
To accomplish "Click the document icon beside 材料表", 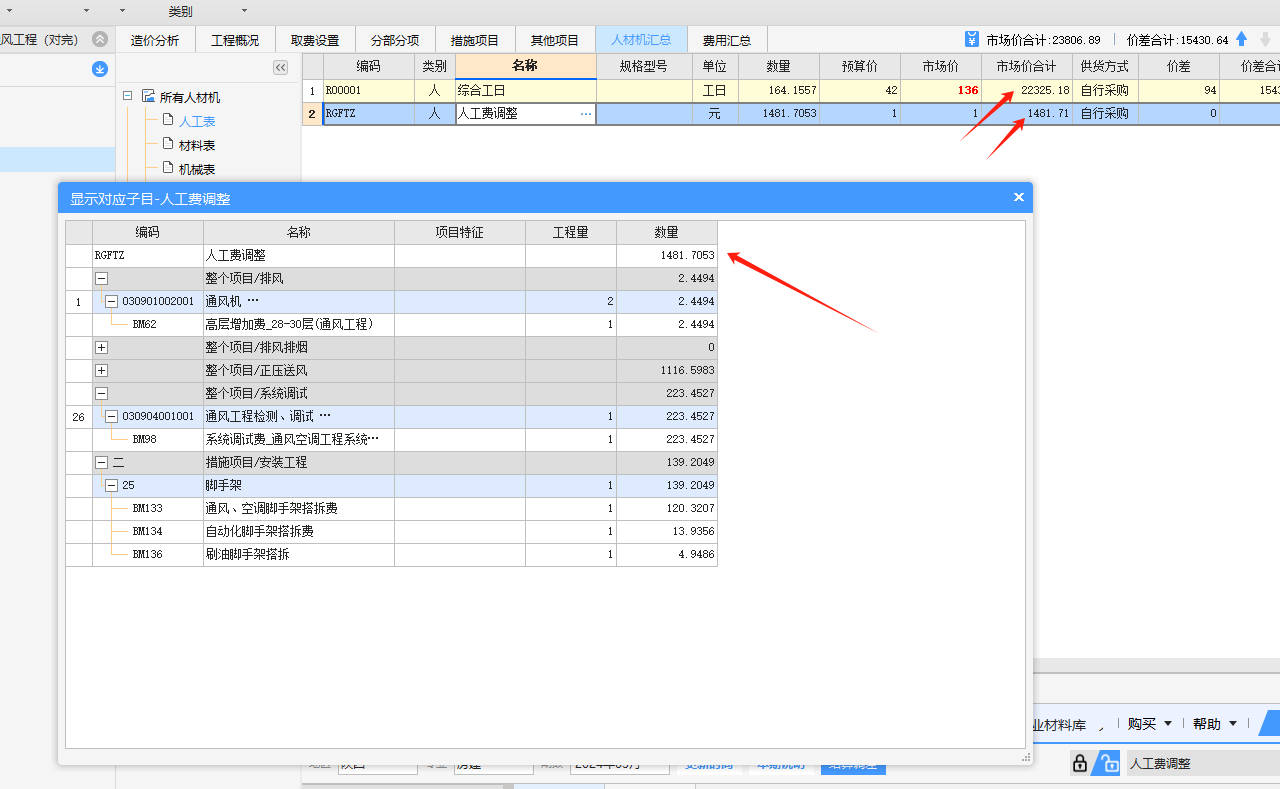I will point(168,144).
